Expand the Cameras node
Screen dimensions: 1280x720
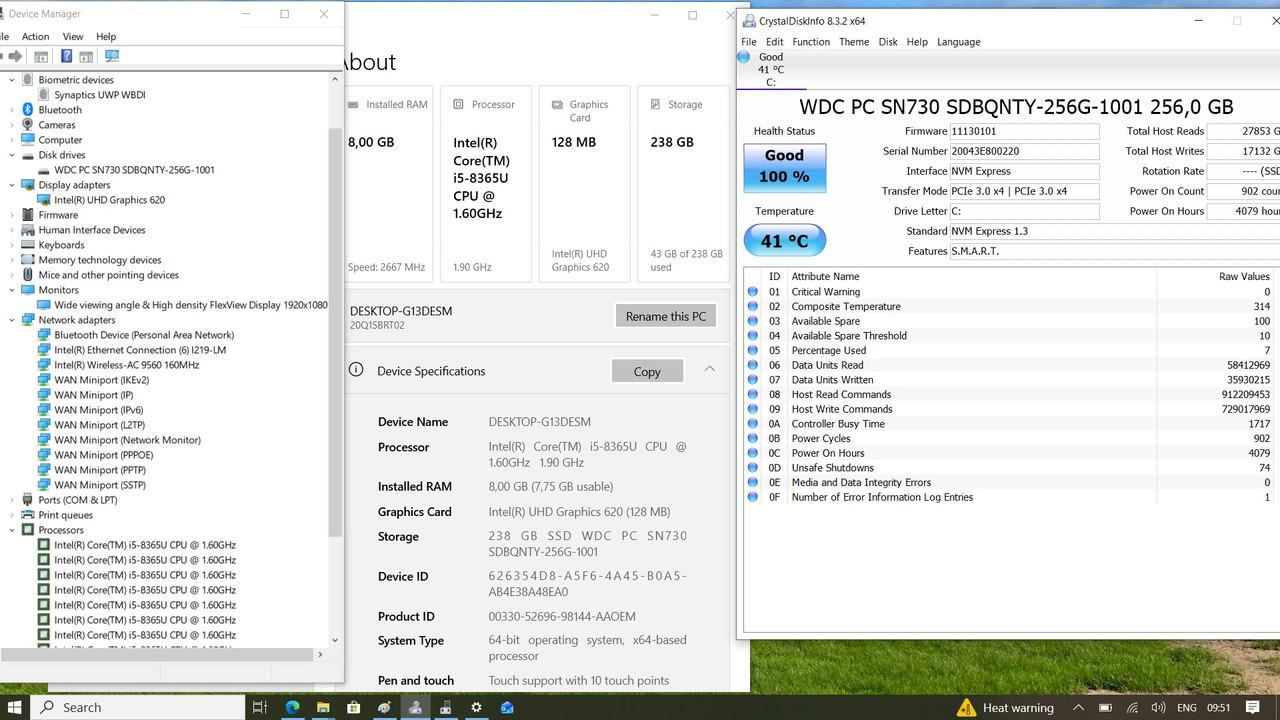tap(12, 125)
